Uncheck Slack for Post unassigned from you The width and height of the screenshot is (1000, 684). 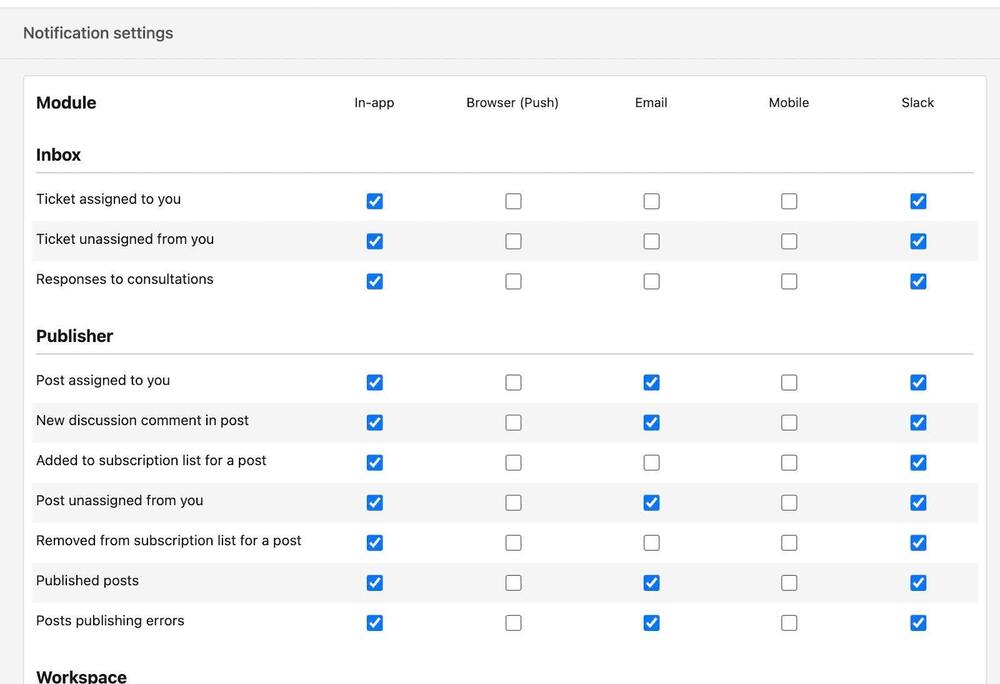coord(918,503)
